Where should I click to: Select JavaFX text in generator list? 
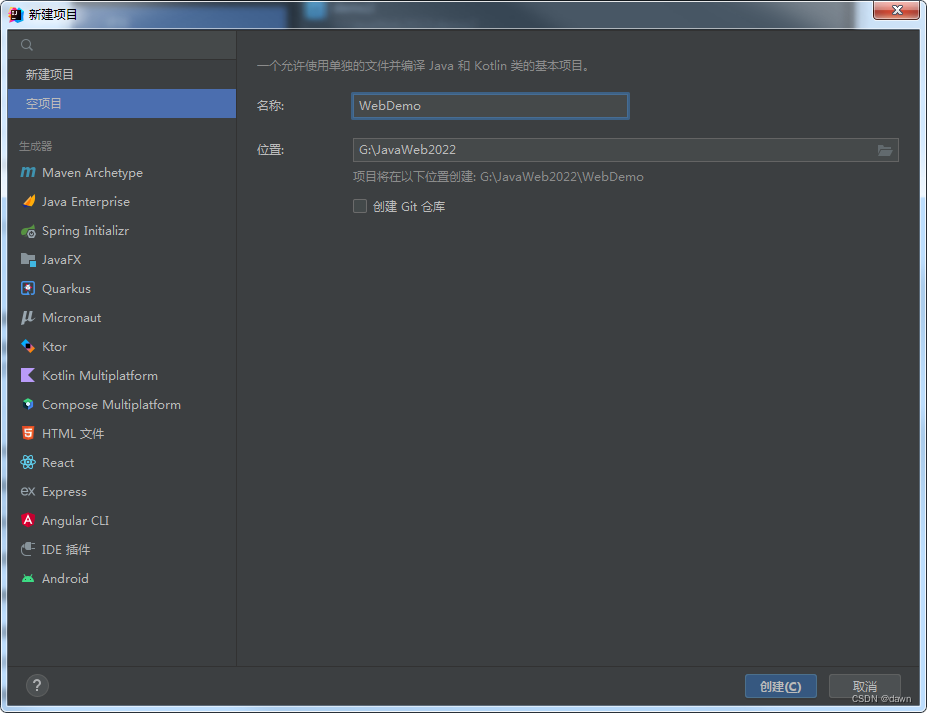tap(61, 260)
